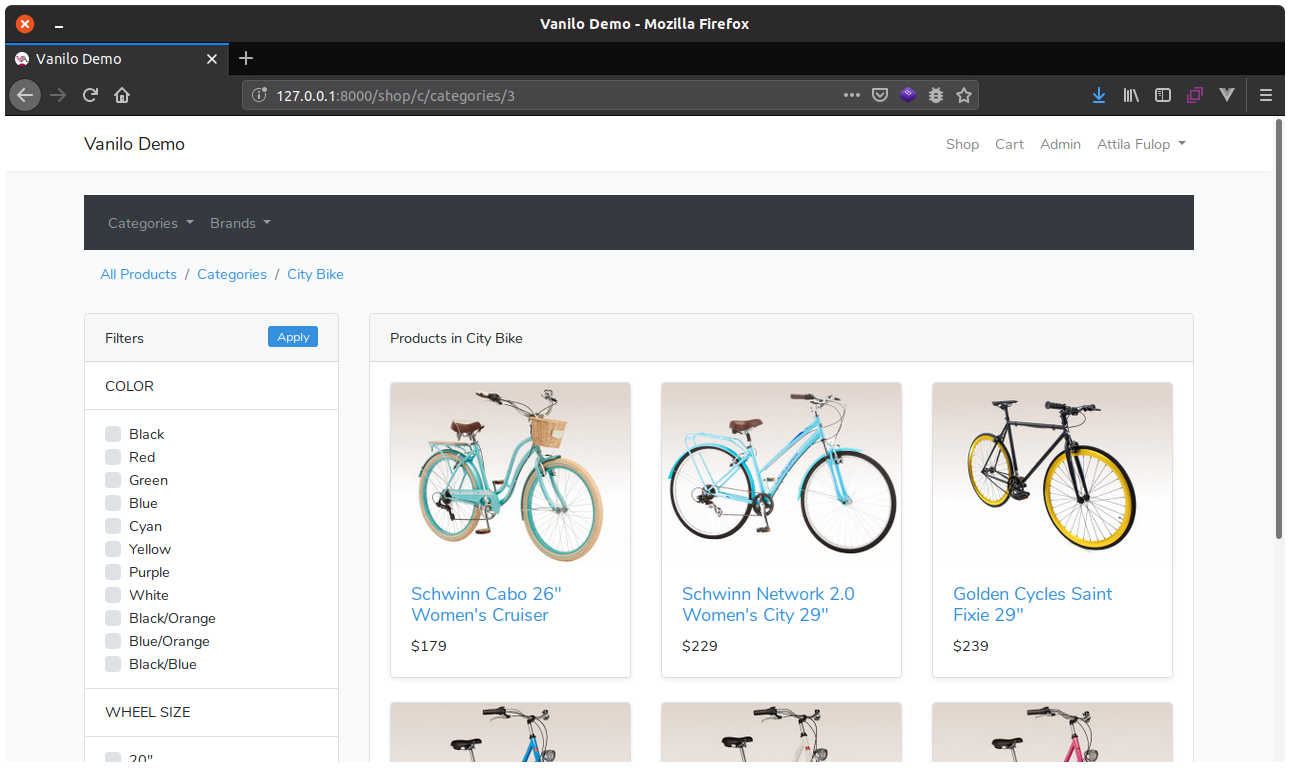Open Golden Cycles Saint Fixie 29" product link

[x=1032, y=604]
